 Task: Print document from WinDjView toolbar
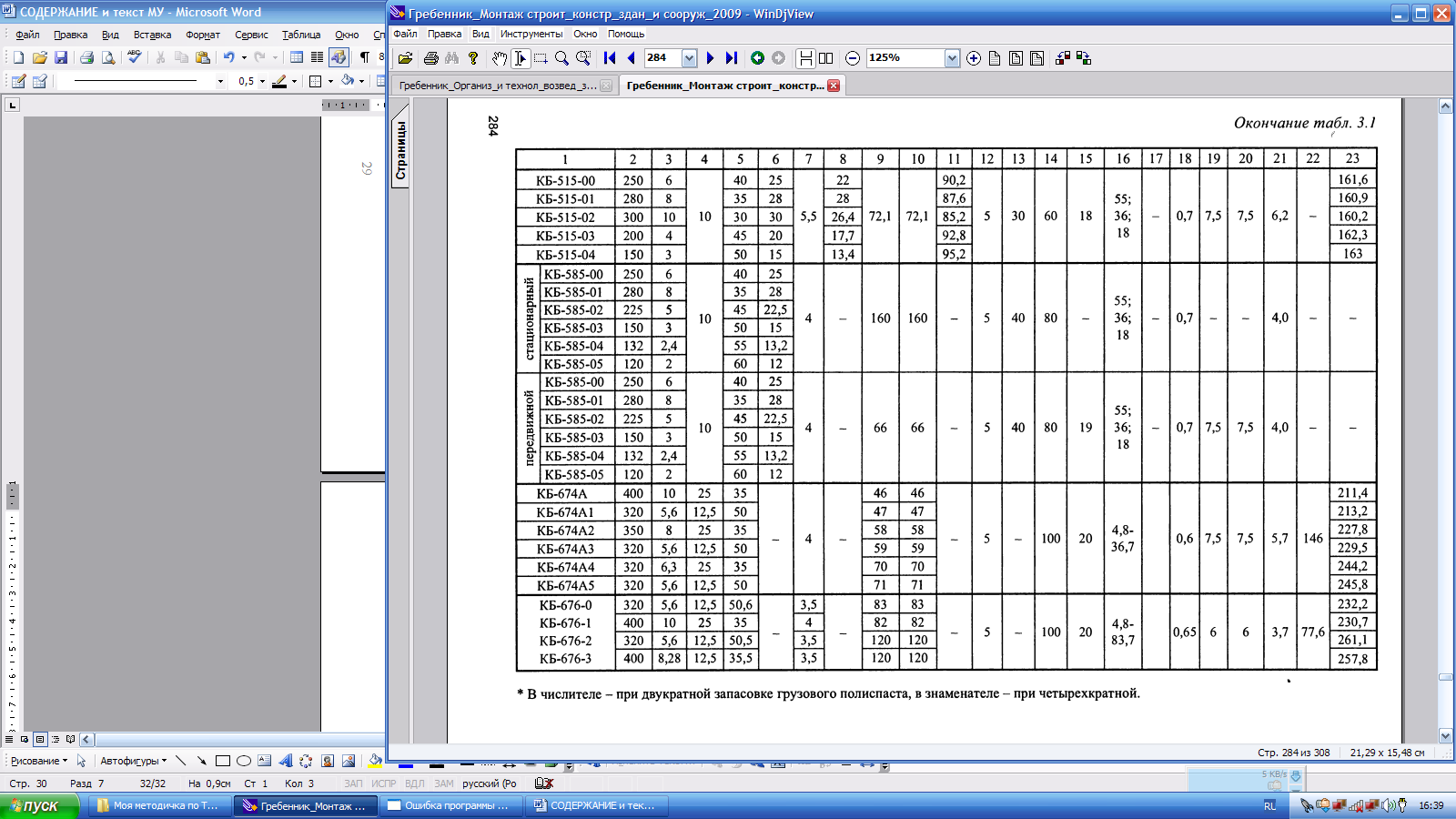(431, 58)
